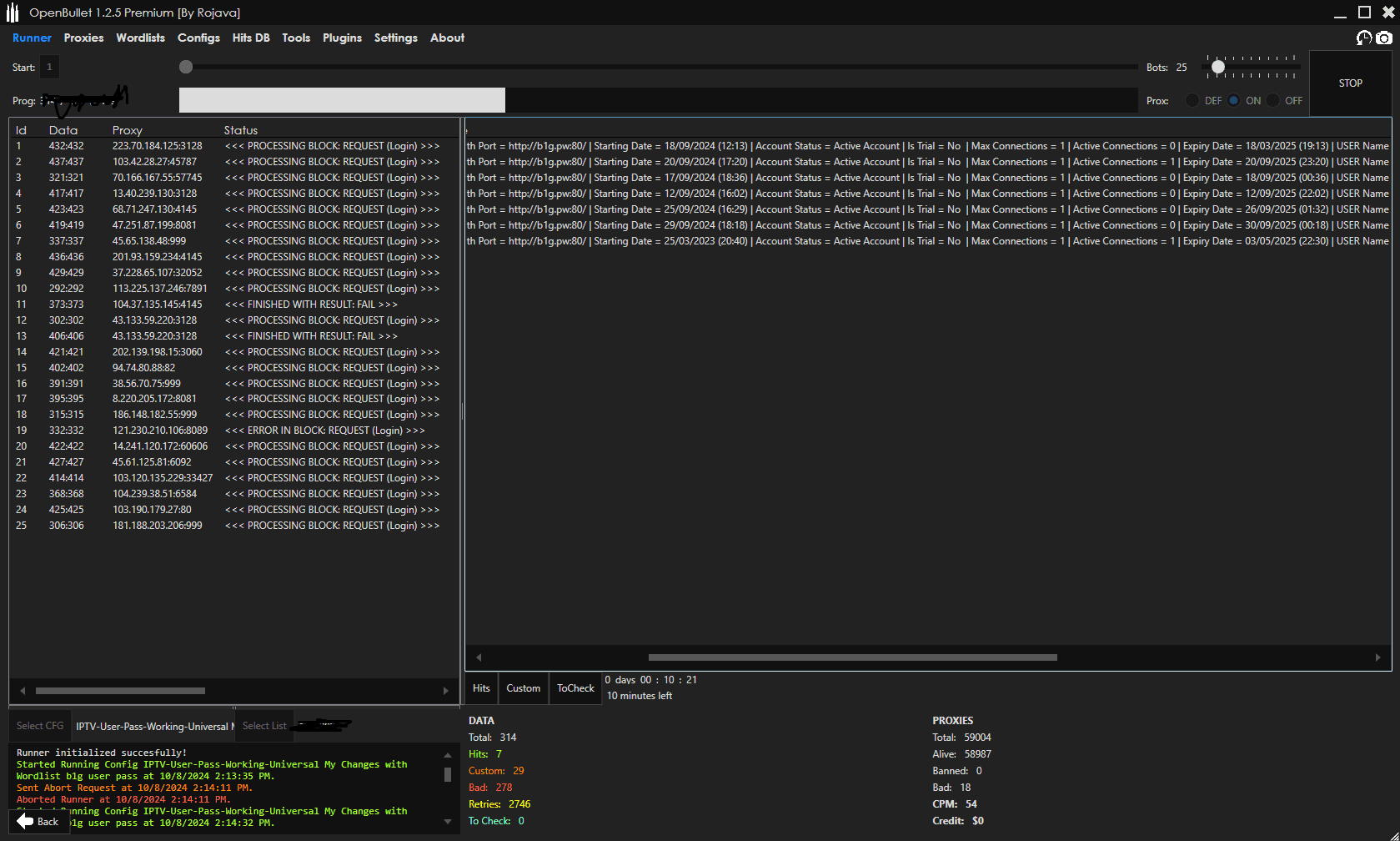Open Select List wordlist picker
1400x841 pixels.
pyautogui.click(x=264, y=726)
